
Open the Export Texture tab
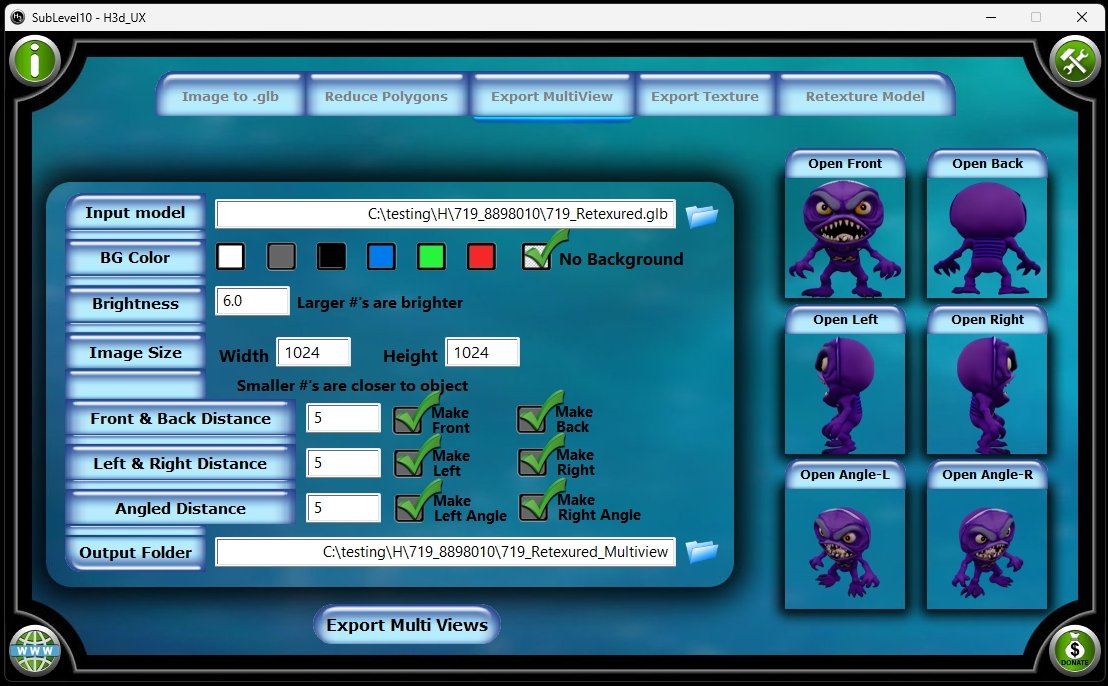[x=705, y=95]
